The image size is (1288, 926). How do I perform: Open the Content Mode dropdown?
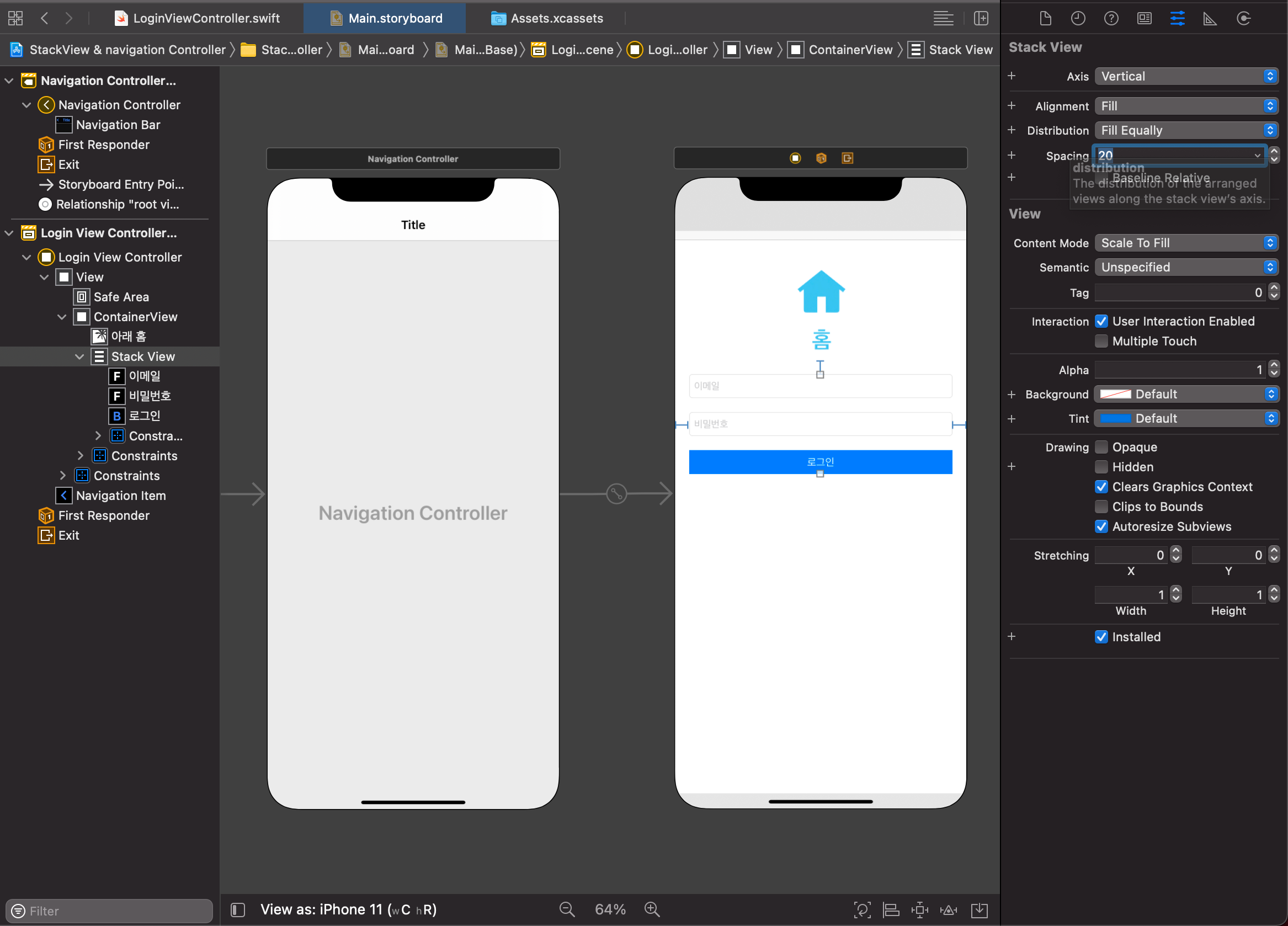pos(1186,243)
